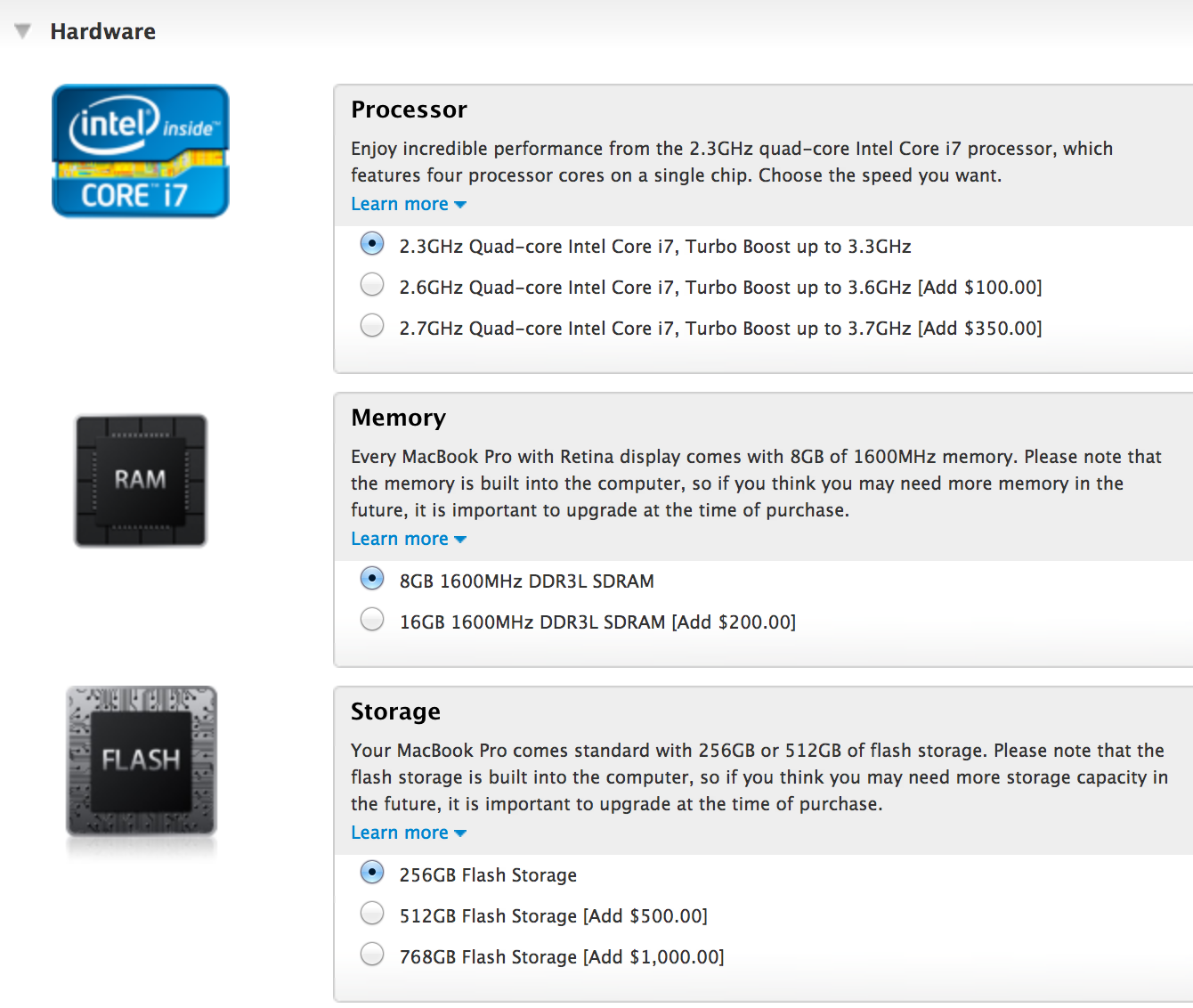Click the Processor panel title
The height and width of the screenshot is (1008, 1193).
(409, 109)
